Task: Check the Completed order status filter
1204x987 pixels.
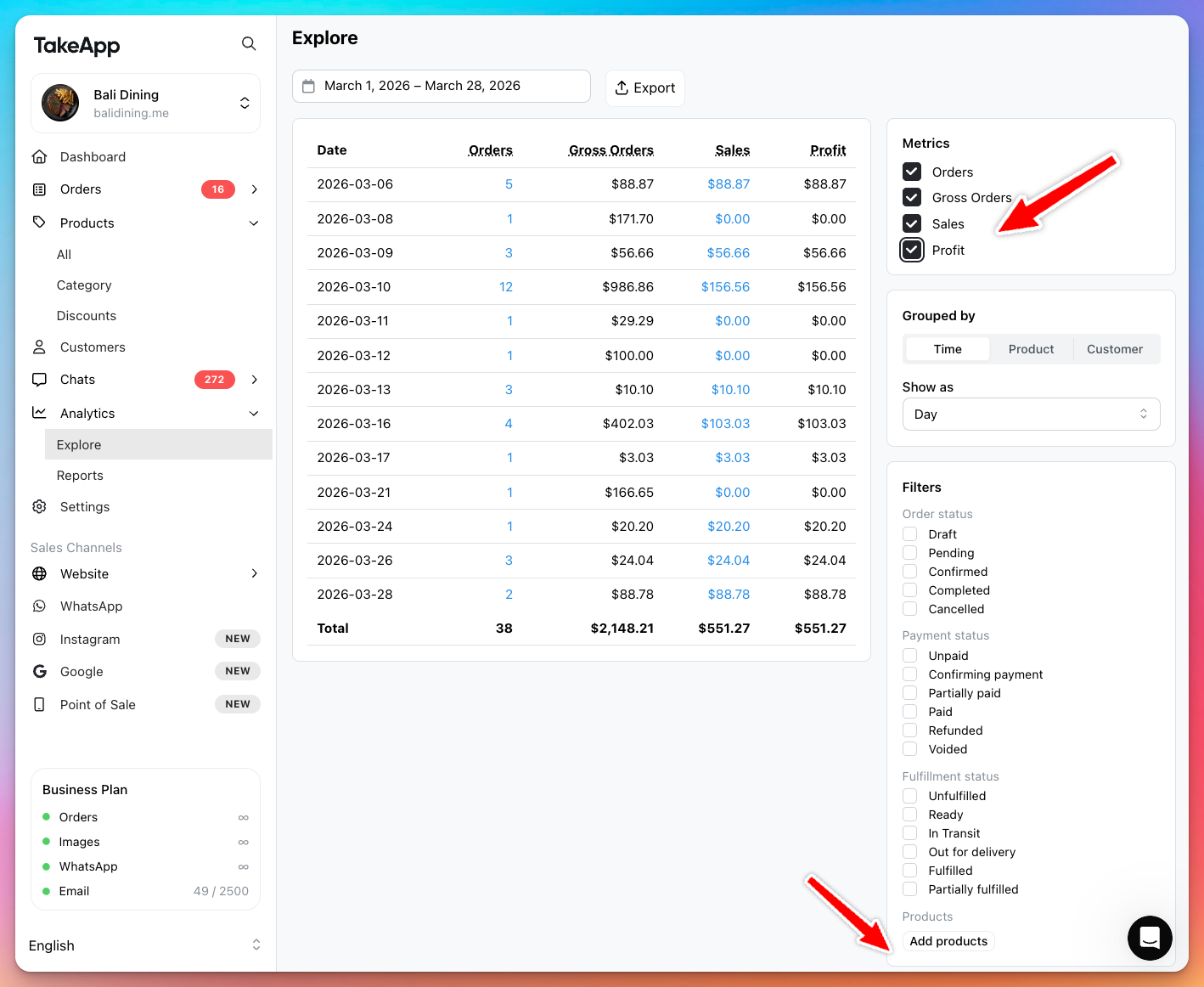Action: click(910, 590)
